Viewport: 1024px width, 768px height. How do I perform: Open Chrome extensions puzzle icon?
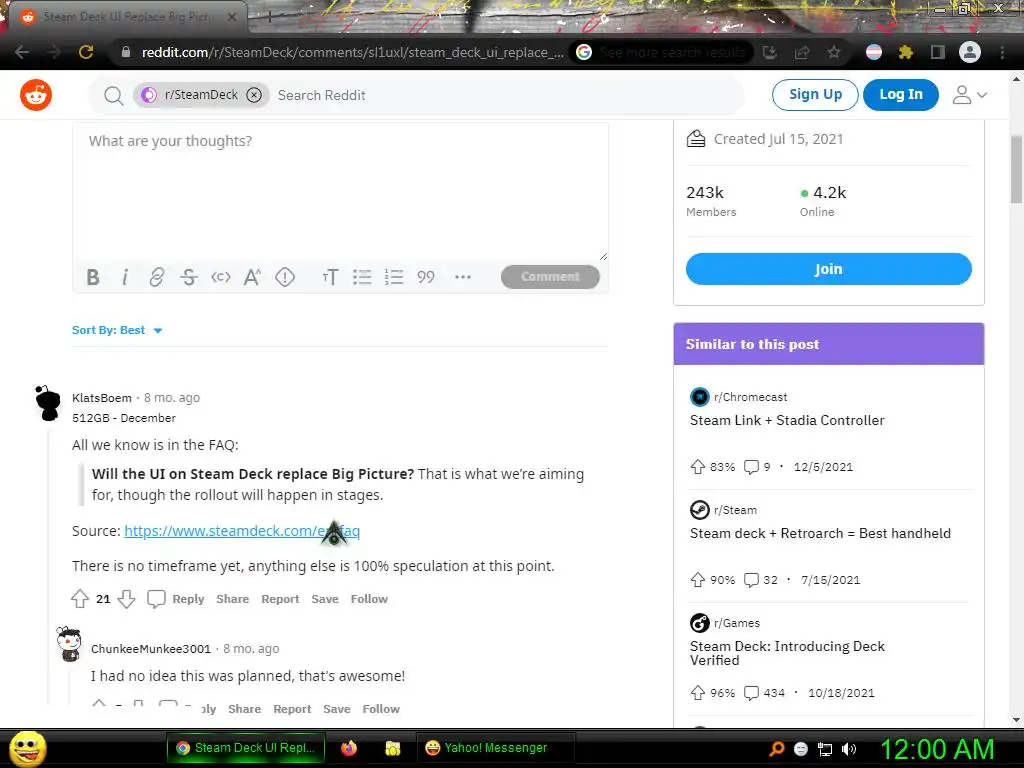pos(906,52)
